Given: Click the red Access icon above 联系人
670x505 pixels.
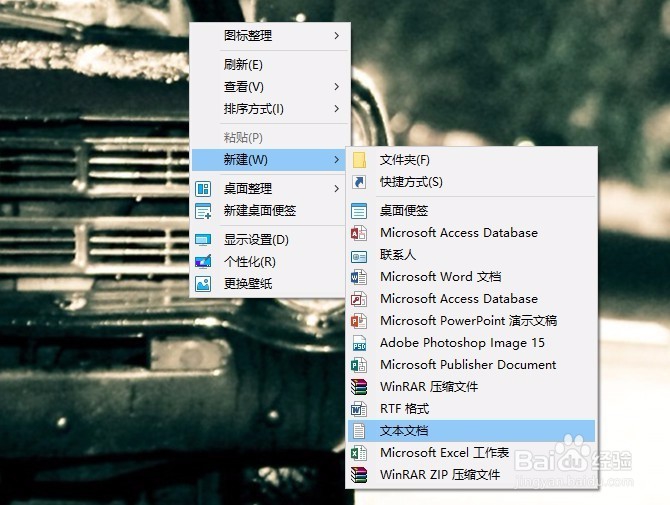Looking at the screenshot, I should pos(359,233).
